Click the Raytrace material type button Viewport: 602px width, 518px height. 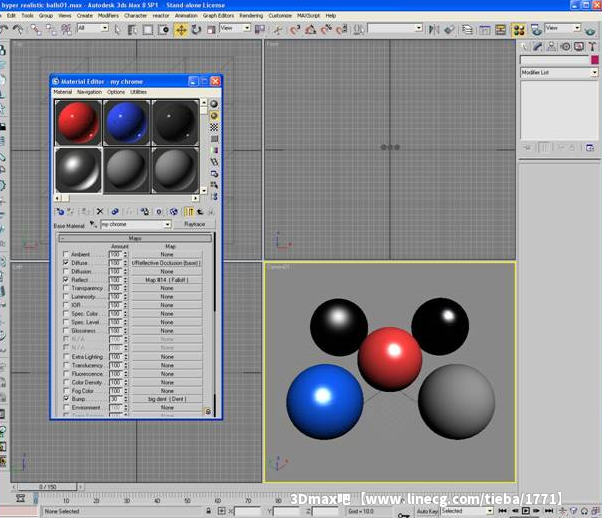(x=195, y=224)
